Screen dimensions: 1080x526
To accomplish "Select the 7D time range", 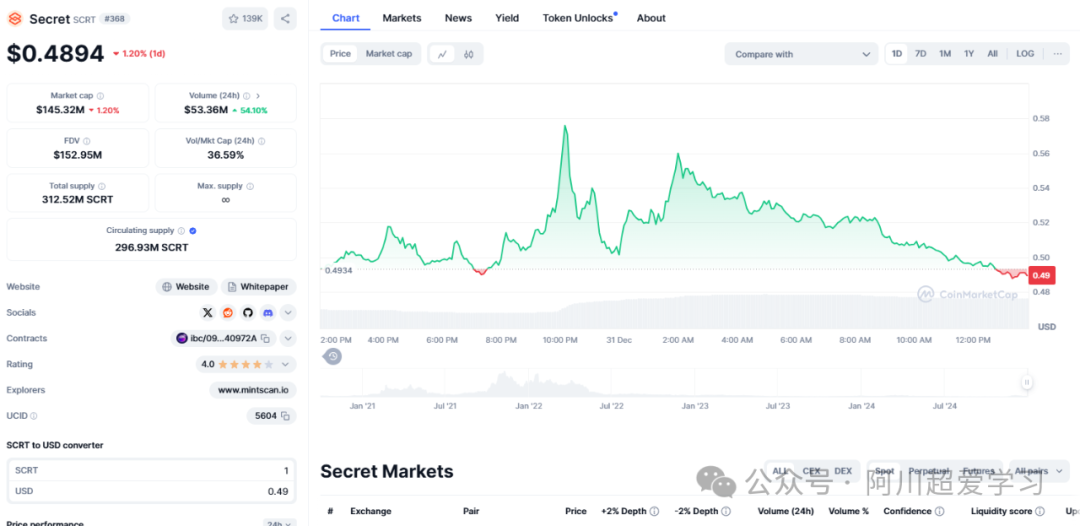I will click(920, 54).
